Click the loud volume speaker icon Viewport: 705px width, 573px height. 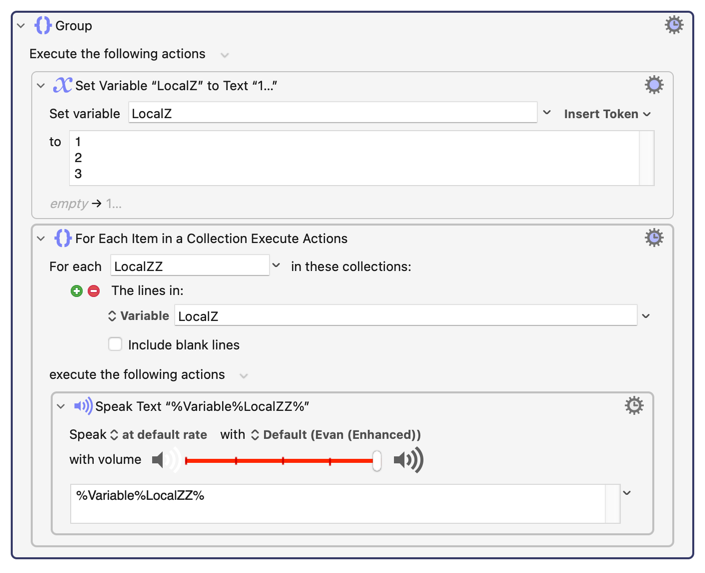pos(408,460)
